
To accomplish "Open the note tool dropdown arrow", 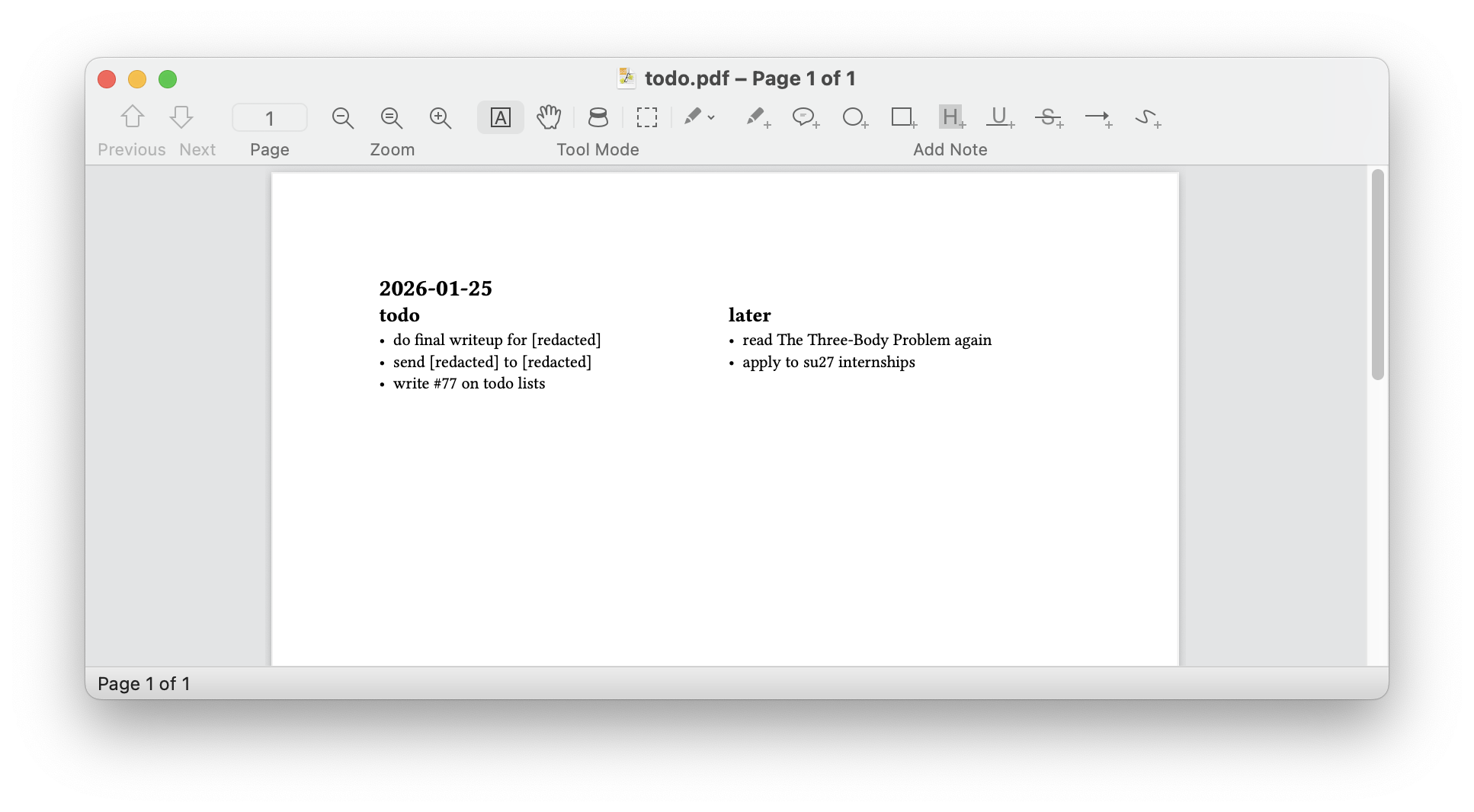I will click(x=711, y=117).
